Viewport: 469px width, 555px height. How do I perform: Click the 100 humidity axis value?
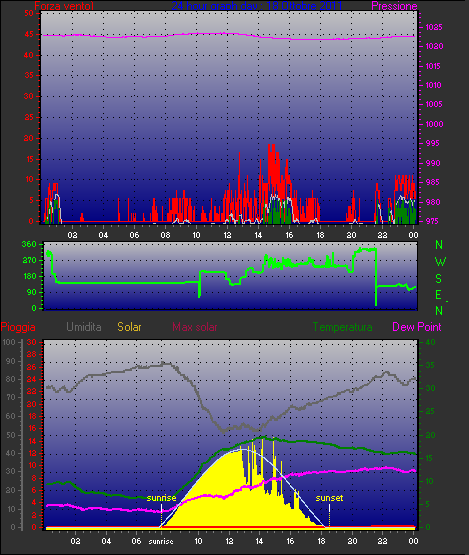click(x=9, y=342)
